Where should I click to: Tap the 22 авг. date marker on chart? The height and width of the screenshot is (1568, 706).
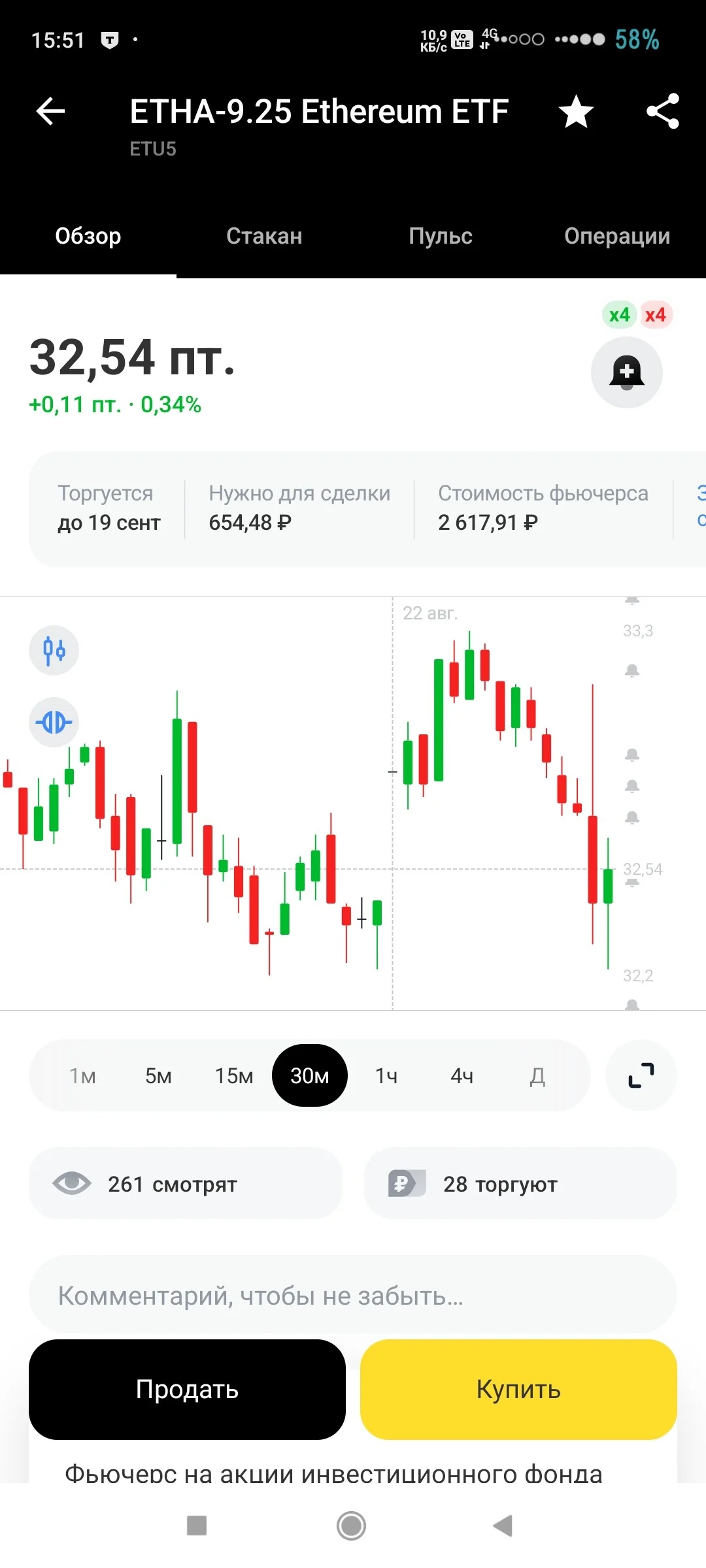click(x=430, y=613)
